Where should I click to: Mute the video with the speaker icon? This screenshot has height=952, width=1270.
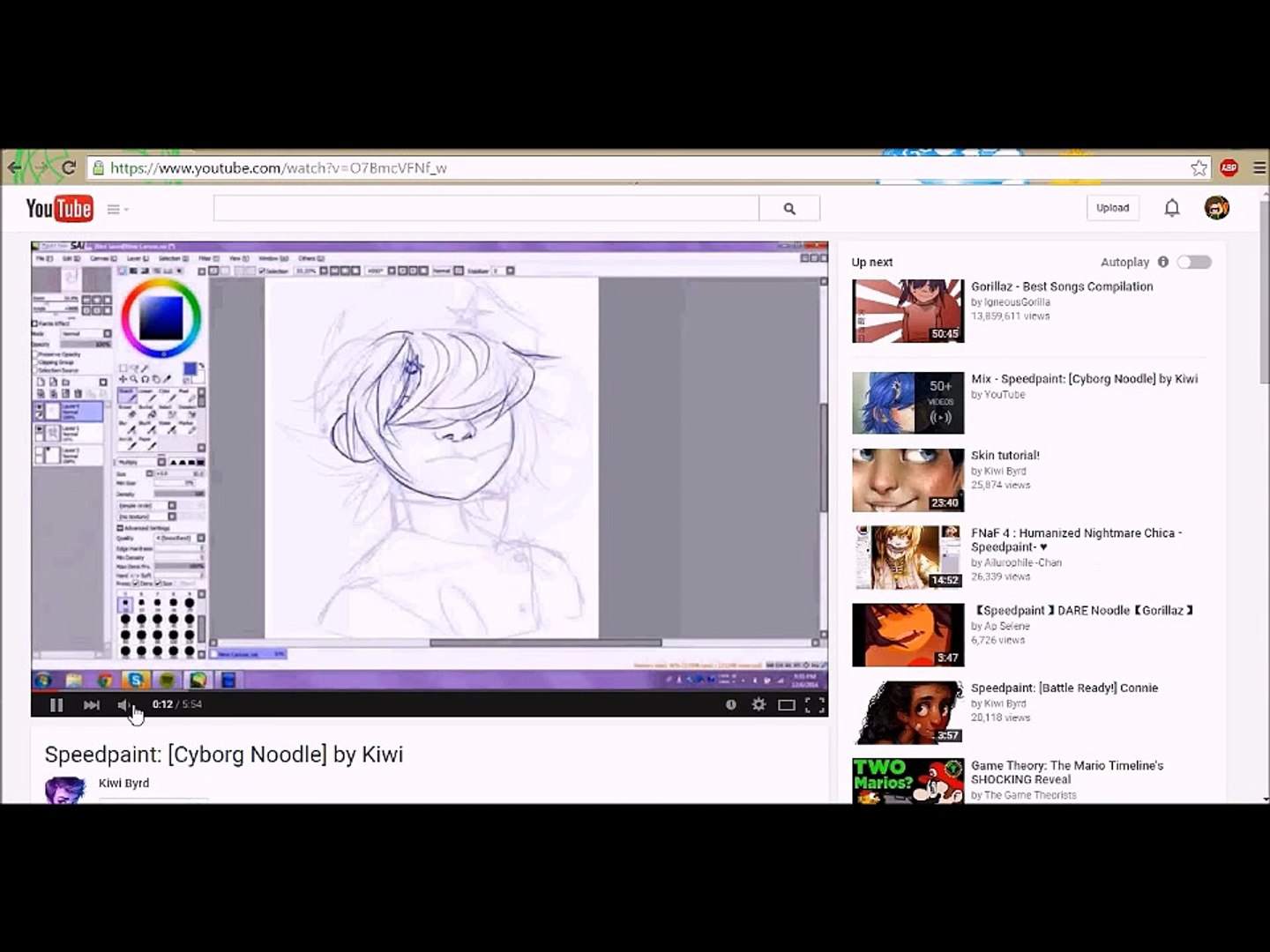[124, 704]
